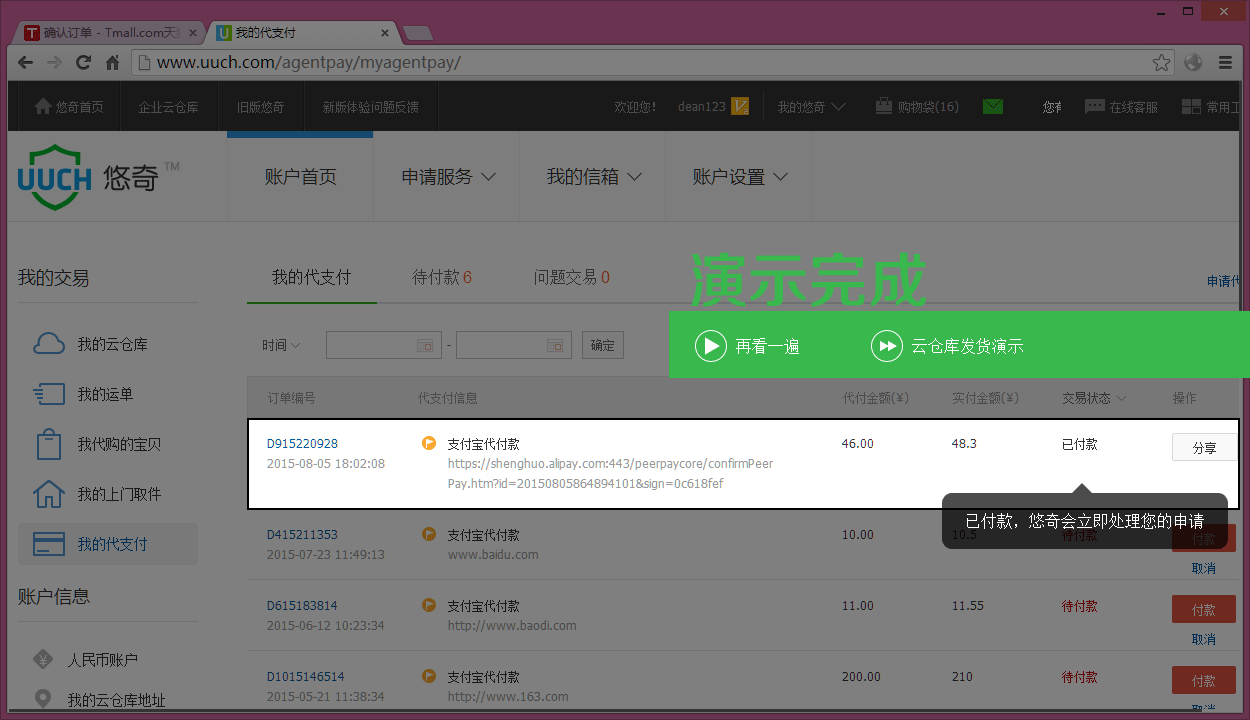Open order D415211353
1250x720 pixels.
[x=302, y=535]
